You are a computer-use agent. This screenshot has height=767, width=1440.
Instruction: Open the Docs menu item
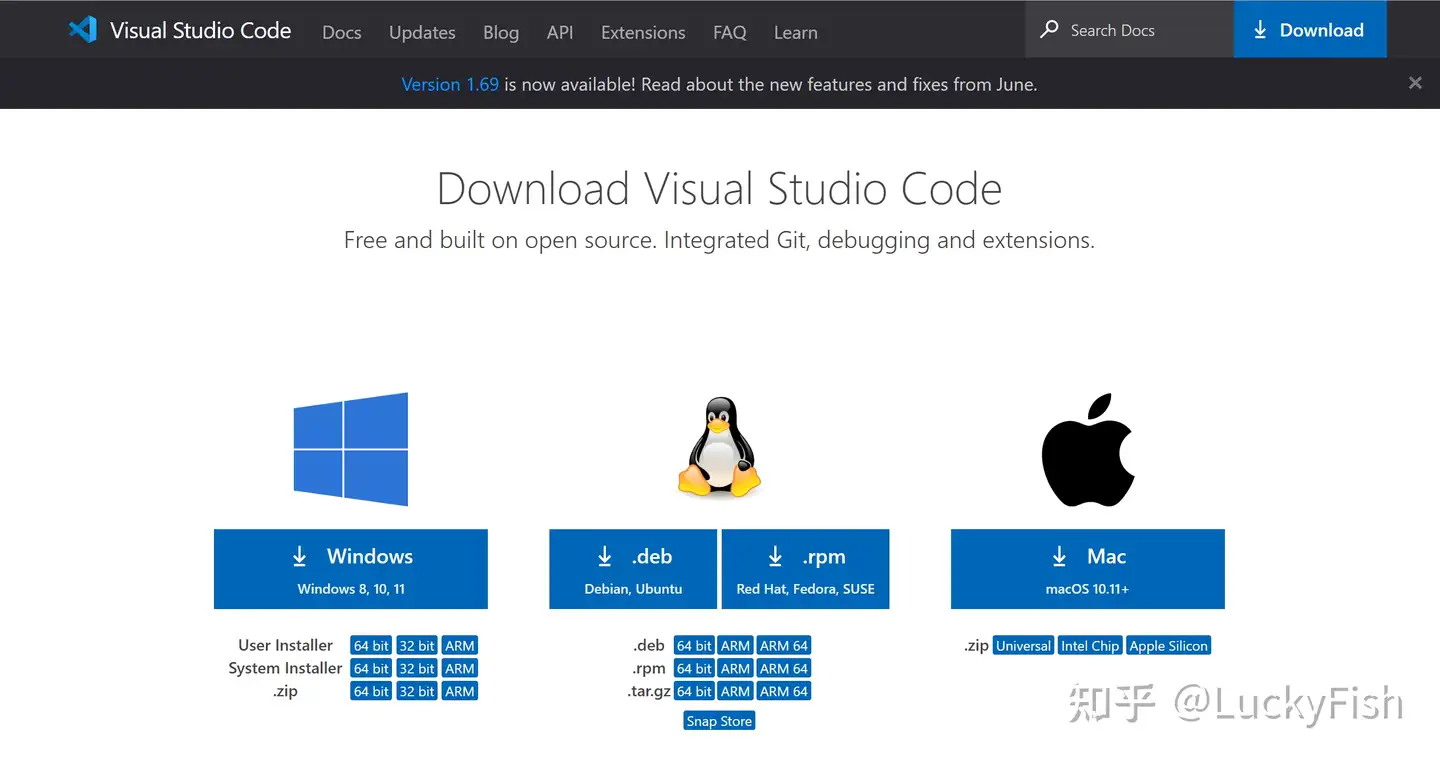point(341,32)
